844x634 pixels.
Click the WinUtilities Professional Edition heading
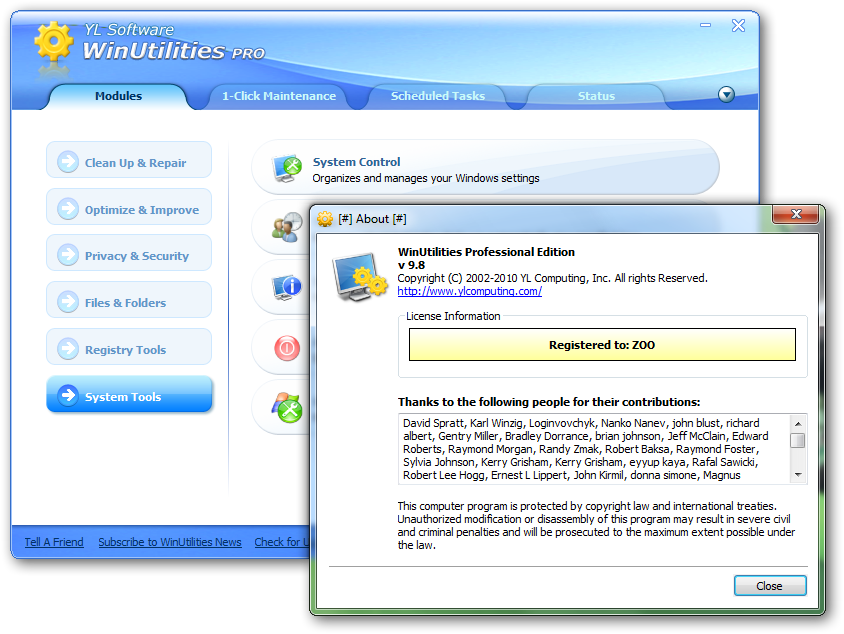point(486,252)
